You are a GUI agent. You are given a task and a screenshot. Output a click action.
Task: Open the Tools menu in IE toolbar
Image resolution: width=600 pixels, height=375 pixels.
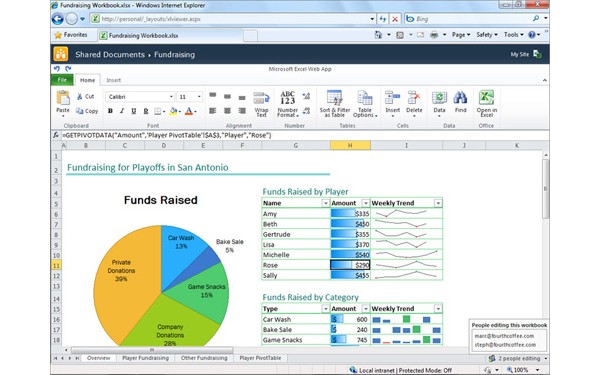click(513, 35)
